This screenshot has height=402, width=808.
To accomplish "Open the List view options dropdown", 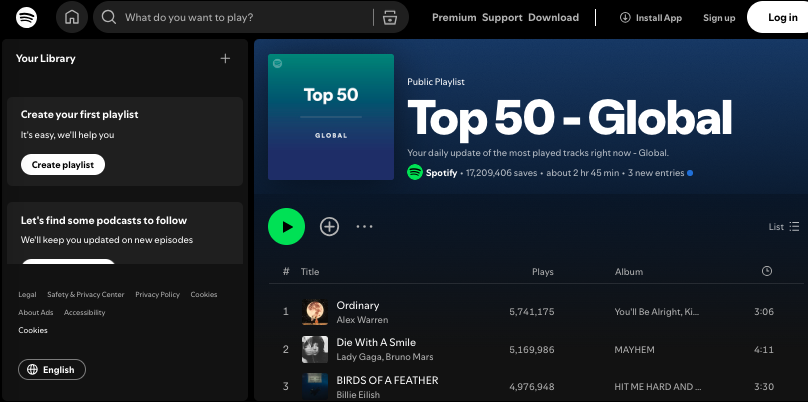I will [784, 227].
